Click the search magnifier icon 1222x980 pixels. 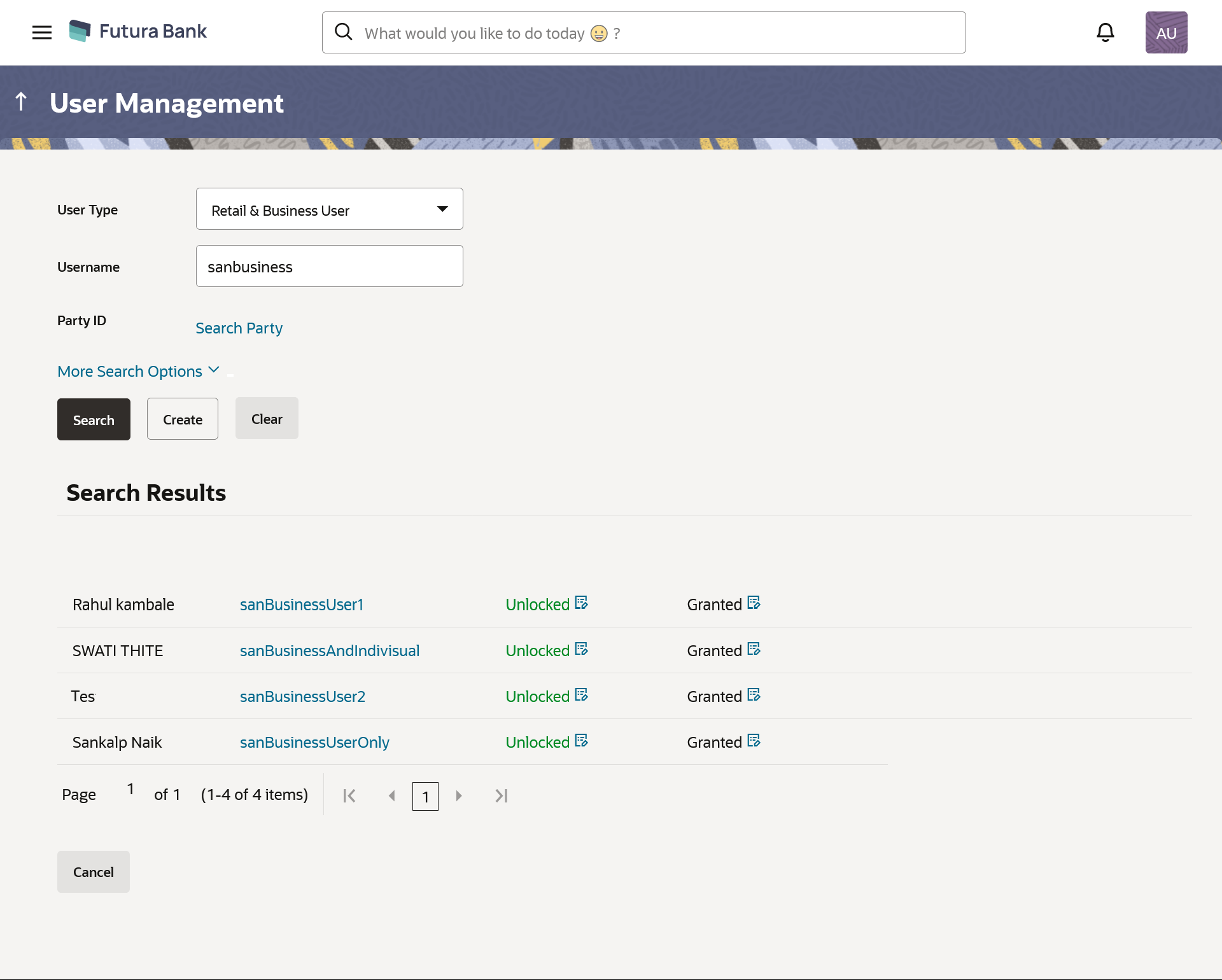[344, 32]
